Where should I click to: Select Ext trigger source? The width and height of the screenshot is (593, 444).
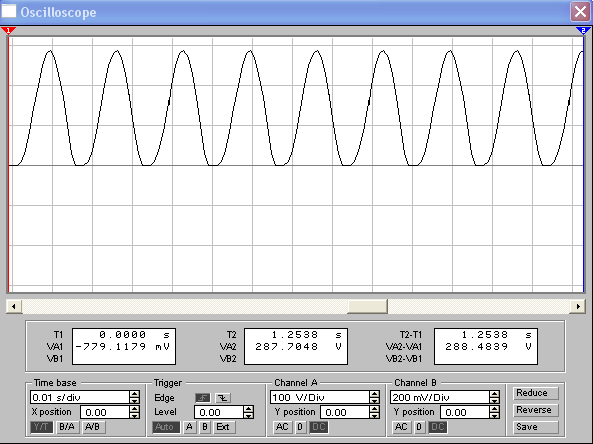223,427
